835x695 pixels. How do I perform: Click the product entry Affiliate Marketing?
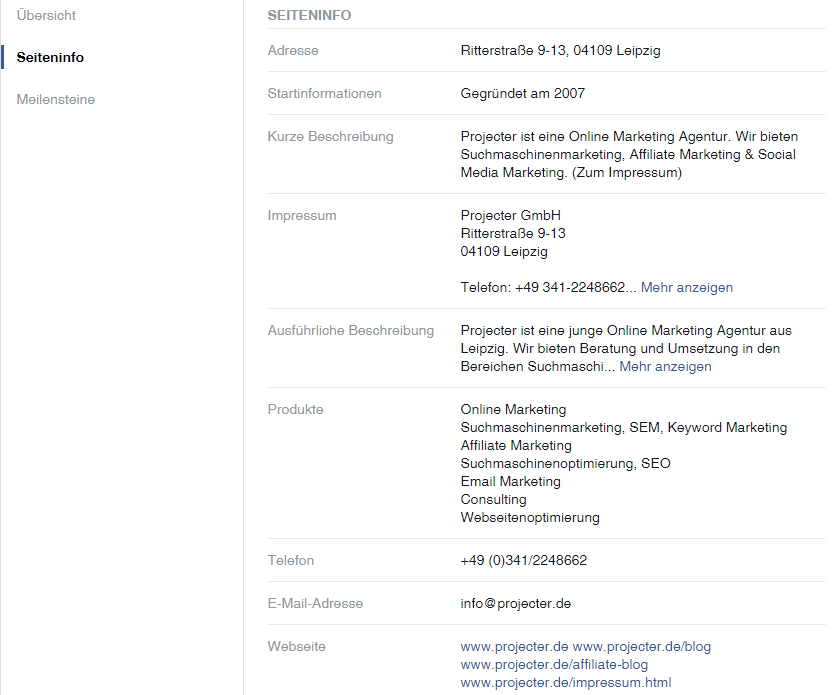point(516,446)
